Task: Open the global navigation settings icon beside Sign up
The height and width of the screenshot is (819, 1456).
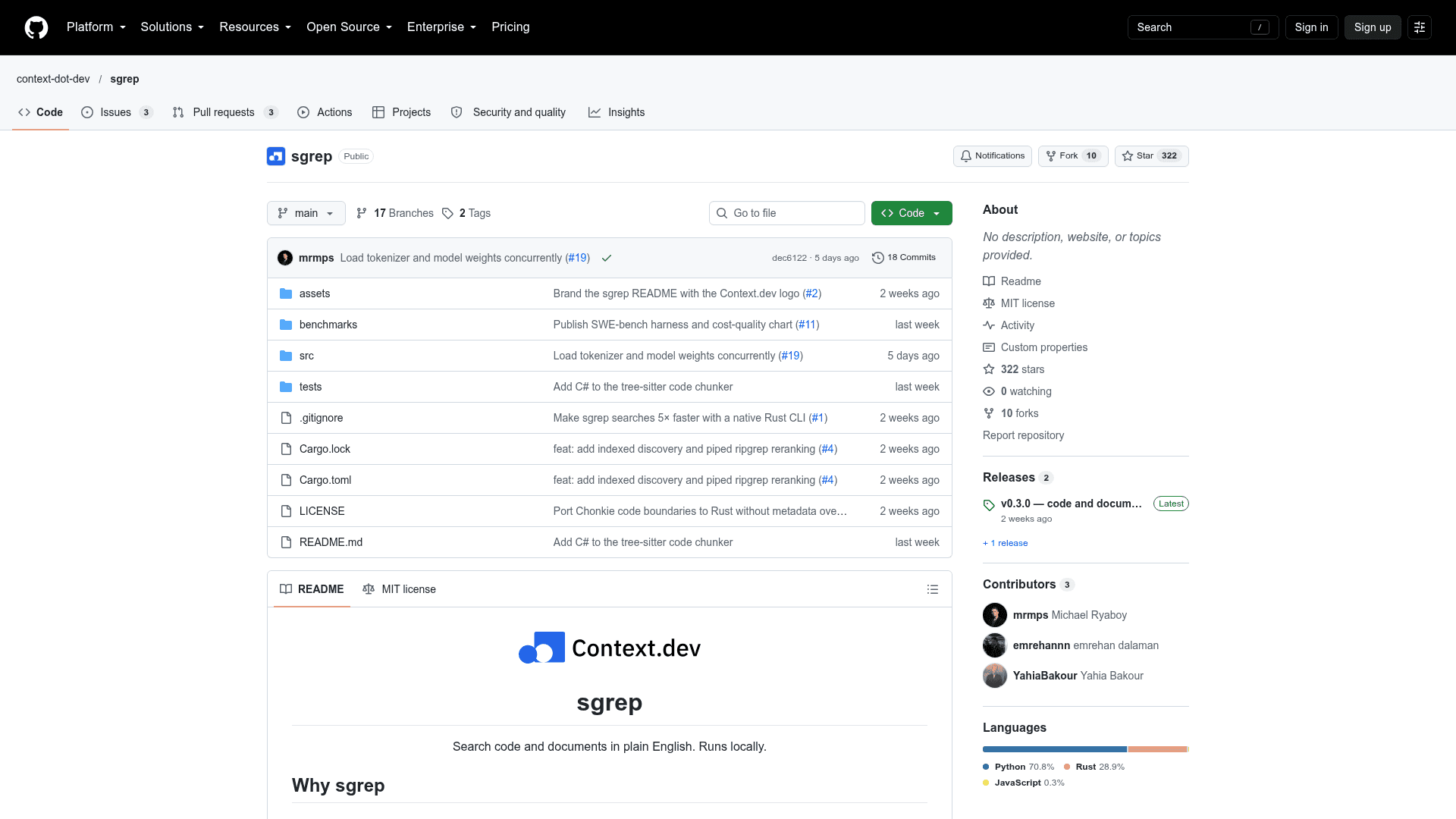Action: (x=1420, y=27)
